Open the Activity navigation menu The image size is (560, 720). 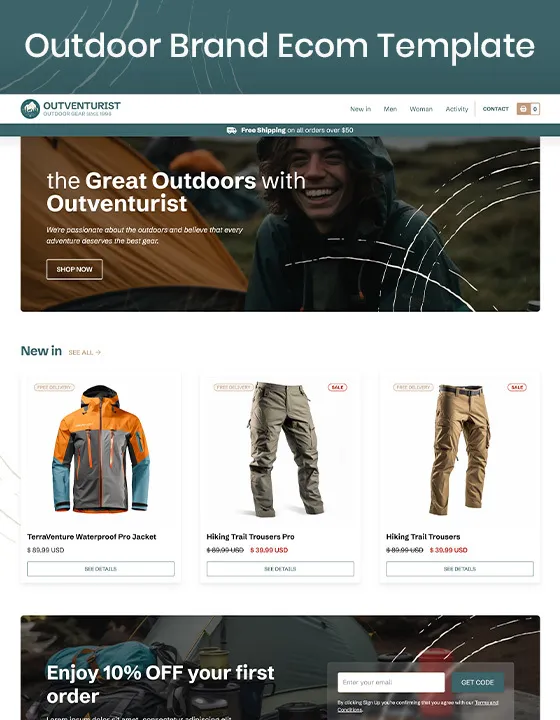pyautogui.click(x=457, y=109)
